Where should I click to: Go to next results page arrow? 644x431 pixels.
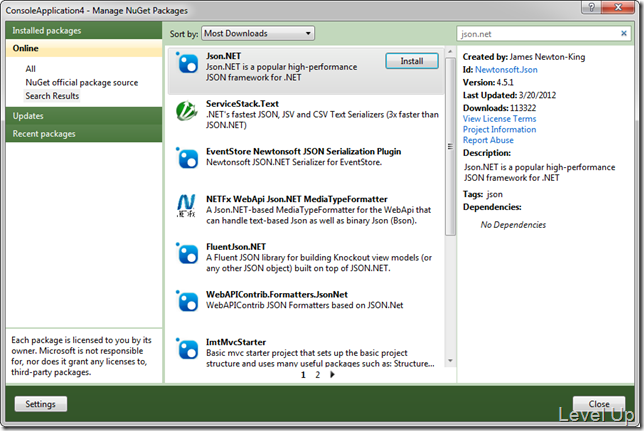332,374
